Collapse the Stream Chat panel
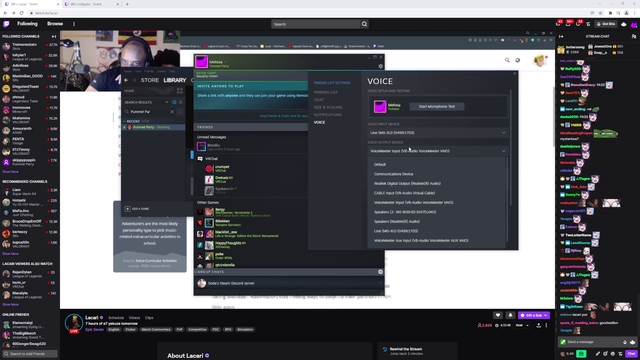The width and height of the screenshot is (640, 360). [x=561, y=36]
